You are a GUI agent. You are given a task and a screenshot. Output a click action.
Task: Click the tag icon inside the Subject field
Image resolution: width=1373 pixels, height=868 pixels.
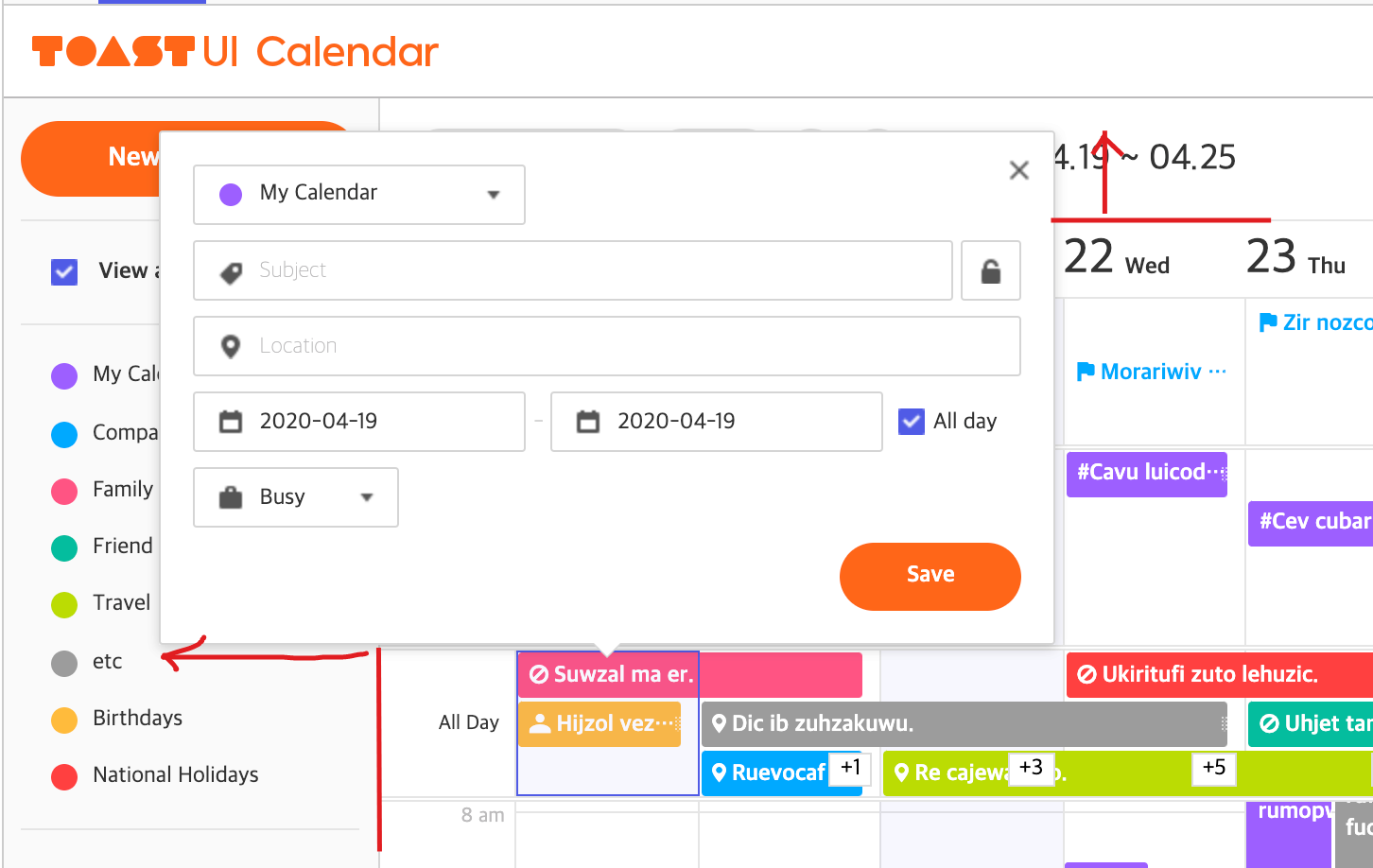[x=230, y=269]
